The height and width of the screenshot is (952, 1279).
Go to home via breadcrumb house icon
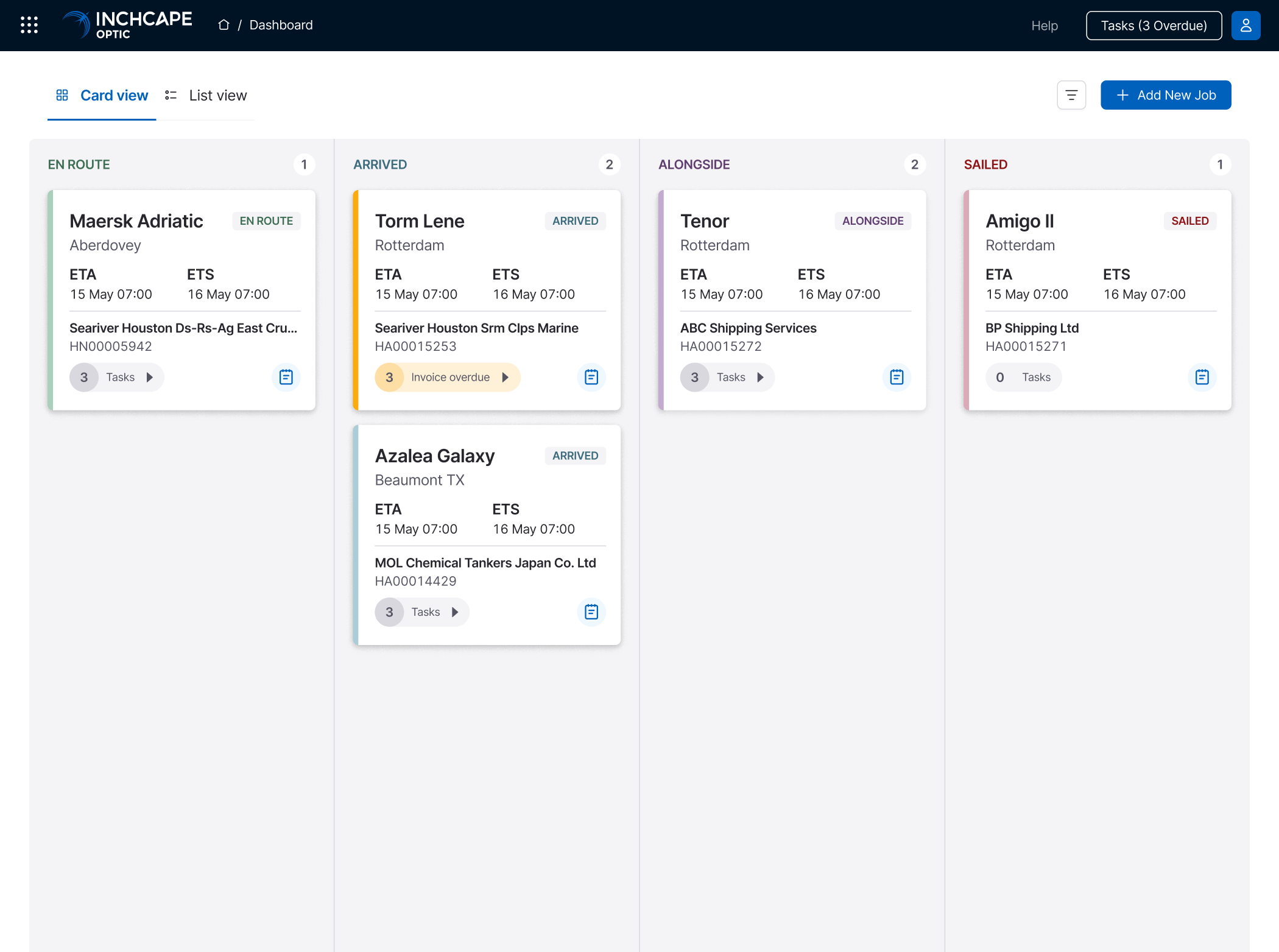[224, 25]
